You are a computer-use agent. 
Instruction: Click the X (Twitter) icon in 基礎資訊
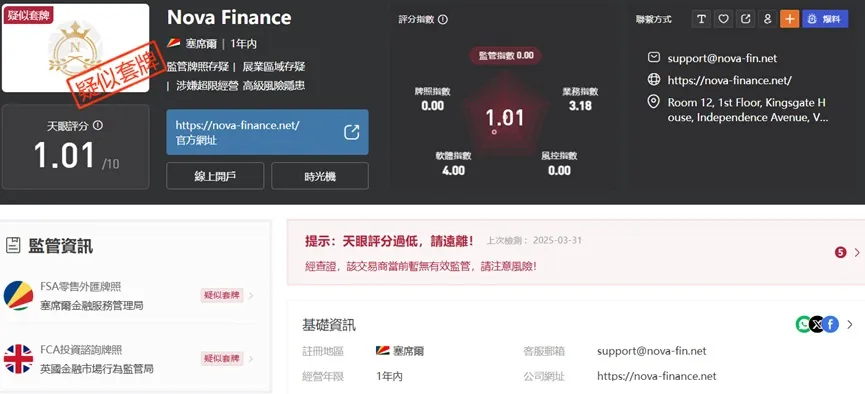click(x=817, y=324)
